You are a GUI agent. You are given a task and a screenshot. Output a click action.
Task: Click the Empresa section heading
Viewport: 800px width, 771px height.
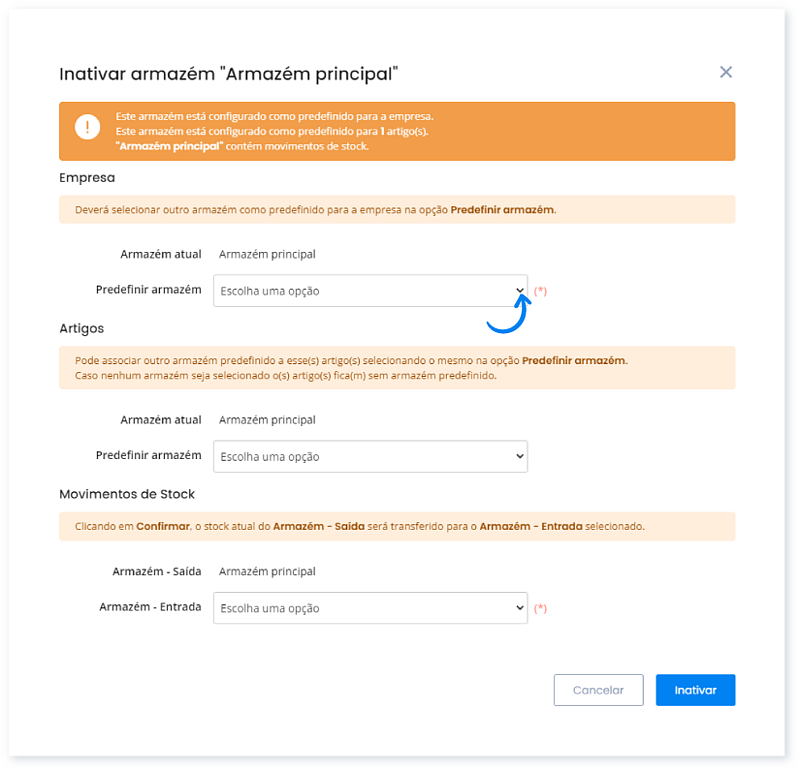pyautogui.click(x=87, y=177)
